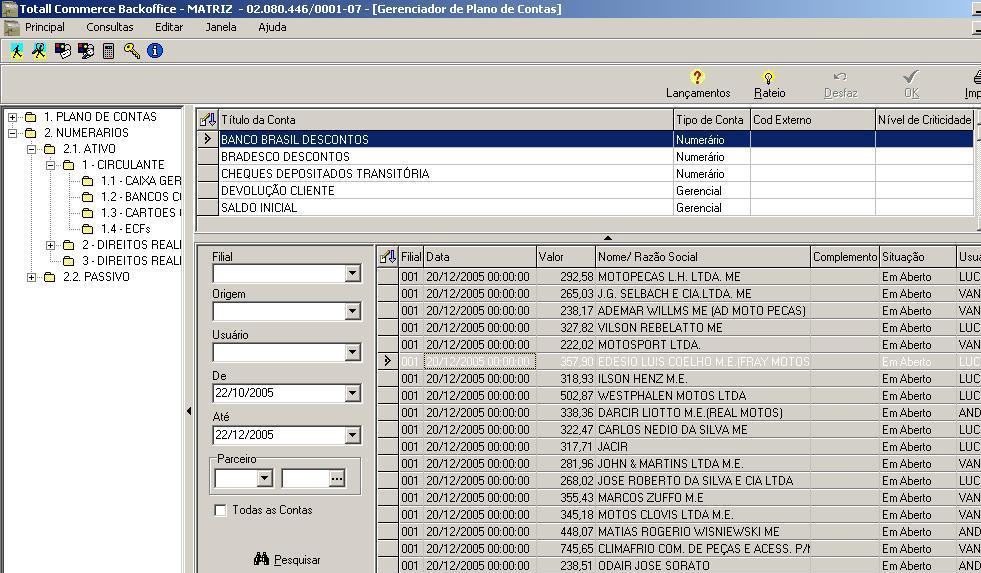Click the sort icon in accounts grid header

click(208, 119)
